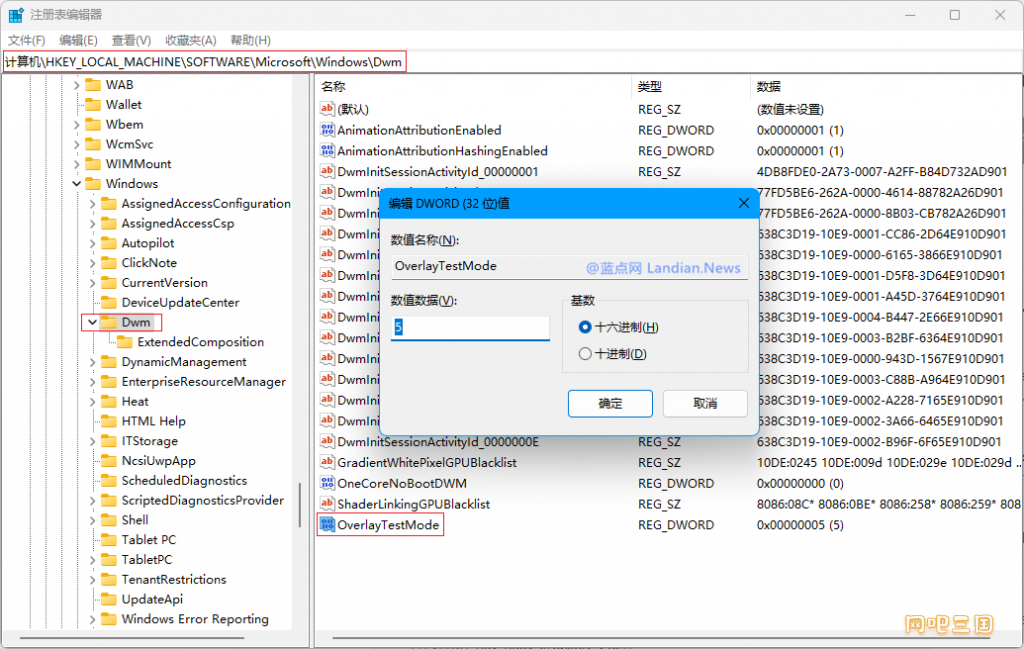Click the ExtendedComposition folder icon
This screenshot has width=1024, height=649.
(125, 341)
